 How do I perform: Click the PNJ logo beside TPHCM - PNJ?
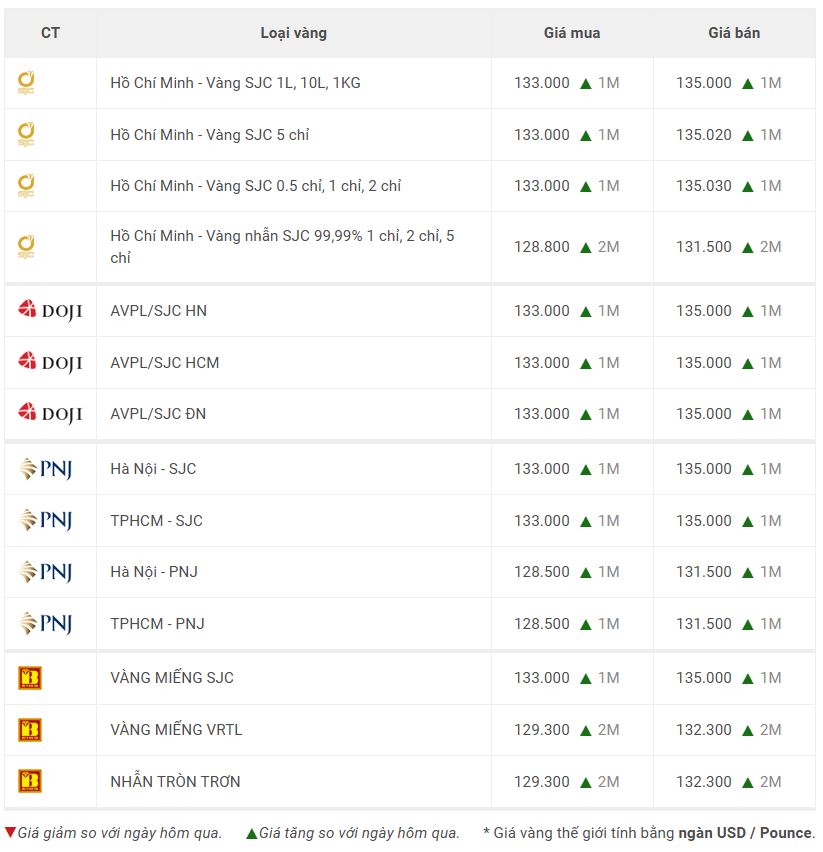tap(46, 623)
